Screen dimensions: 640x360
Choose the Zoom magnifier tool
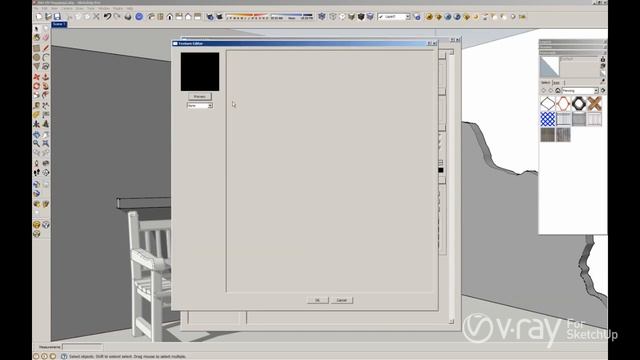coord(36,144)
